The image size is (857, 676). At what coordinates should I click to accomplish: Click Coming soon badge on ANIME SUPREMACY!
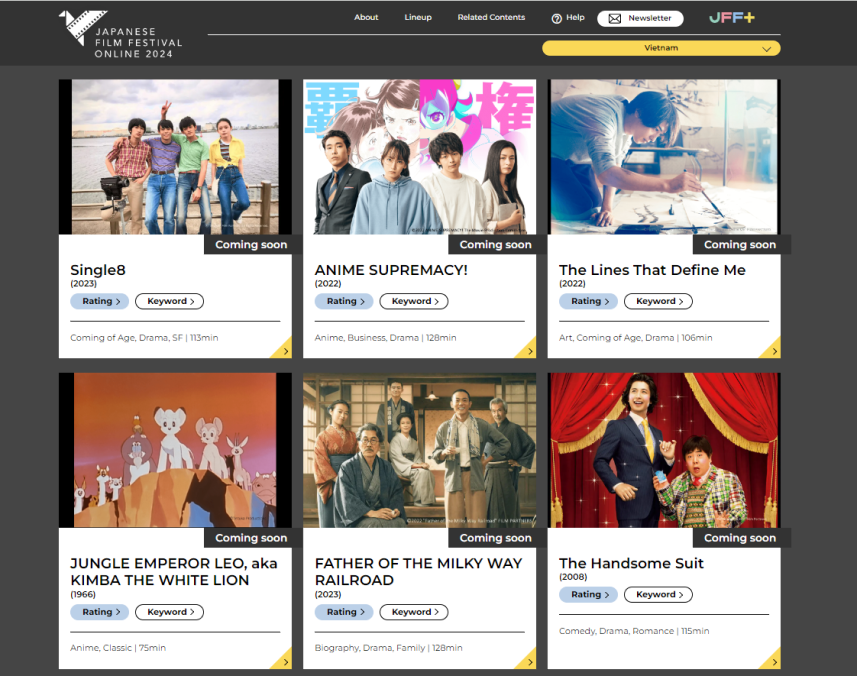495,245
